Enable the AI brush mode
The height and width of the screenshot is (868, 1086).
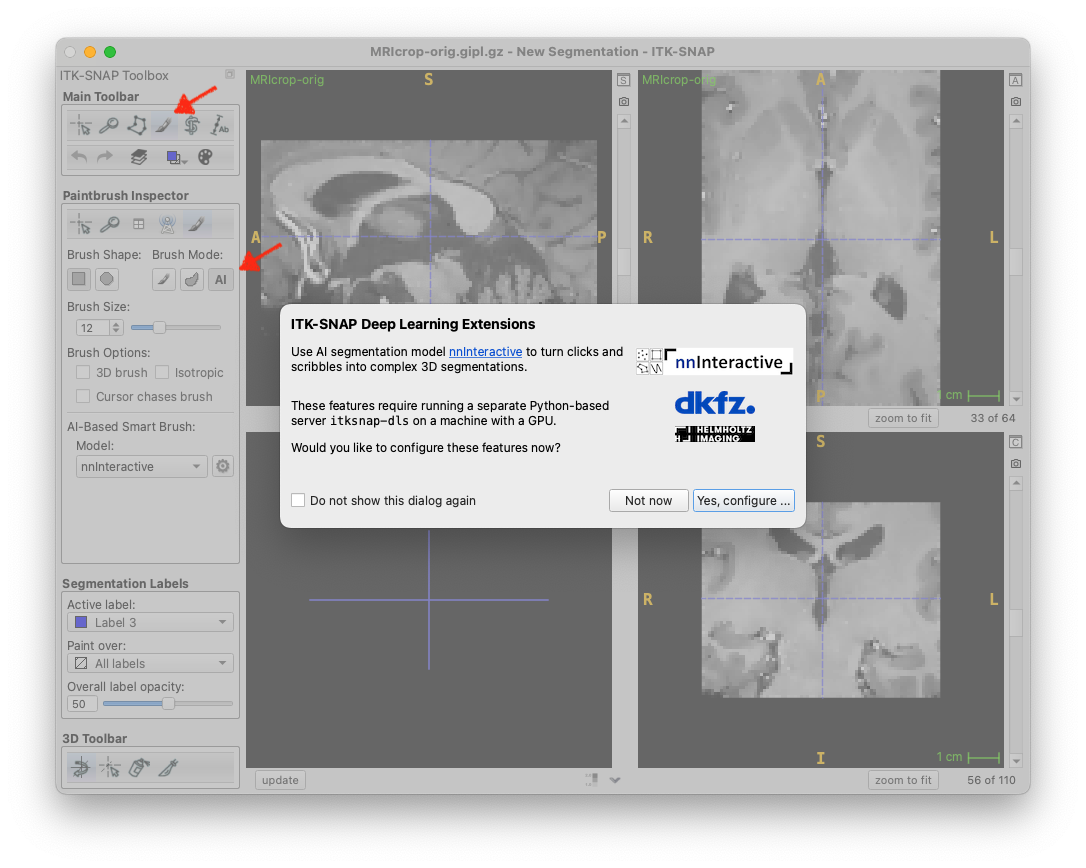[220, 279]
